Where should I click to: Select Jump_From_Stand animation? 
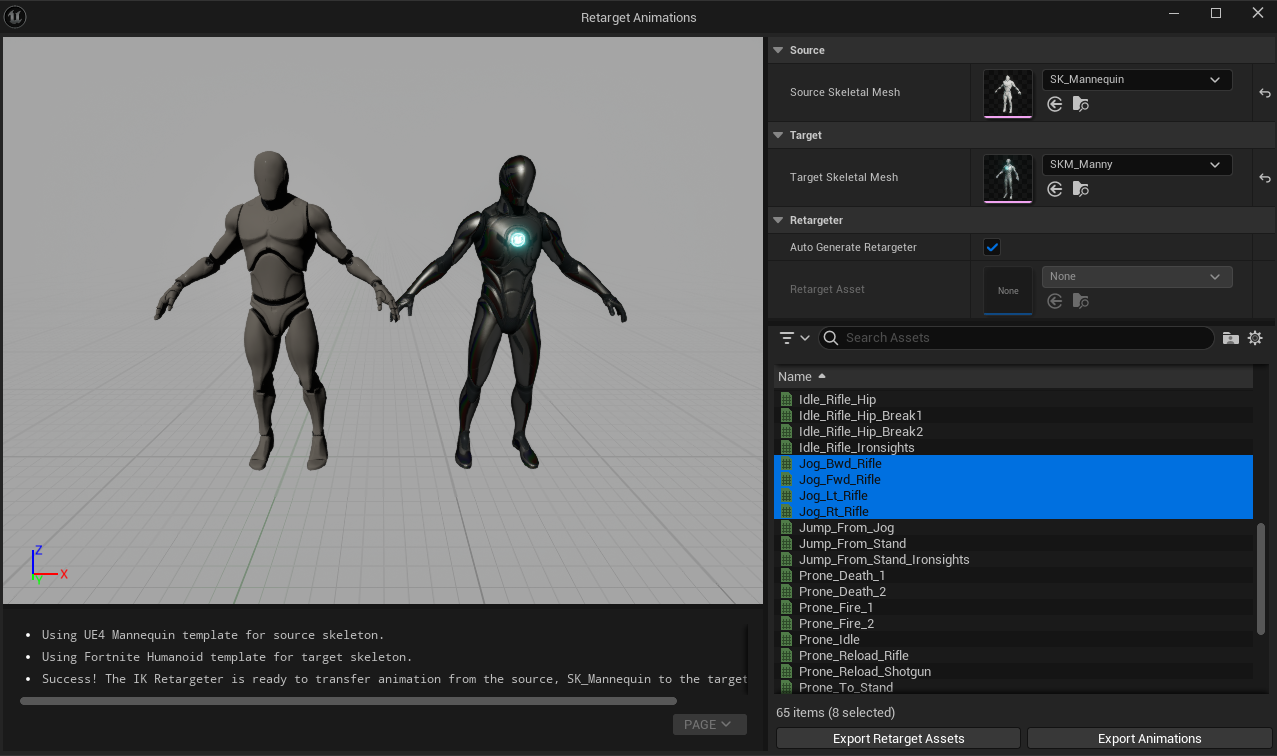pyautogui.click(x=1013, y=544)
